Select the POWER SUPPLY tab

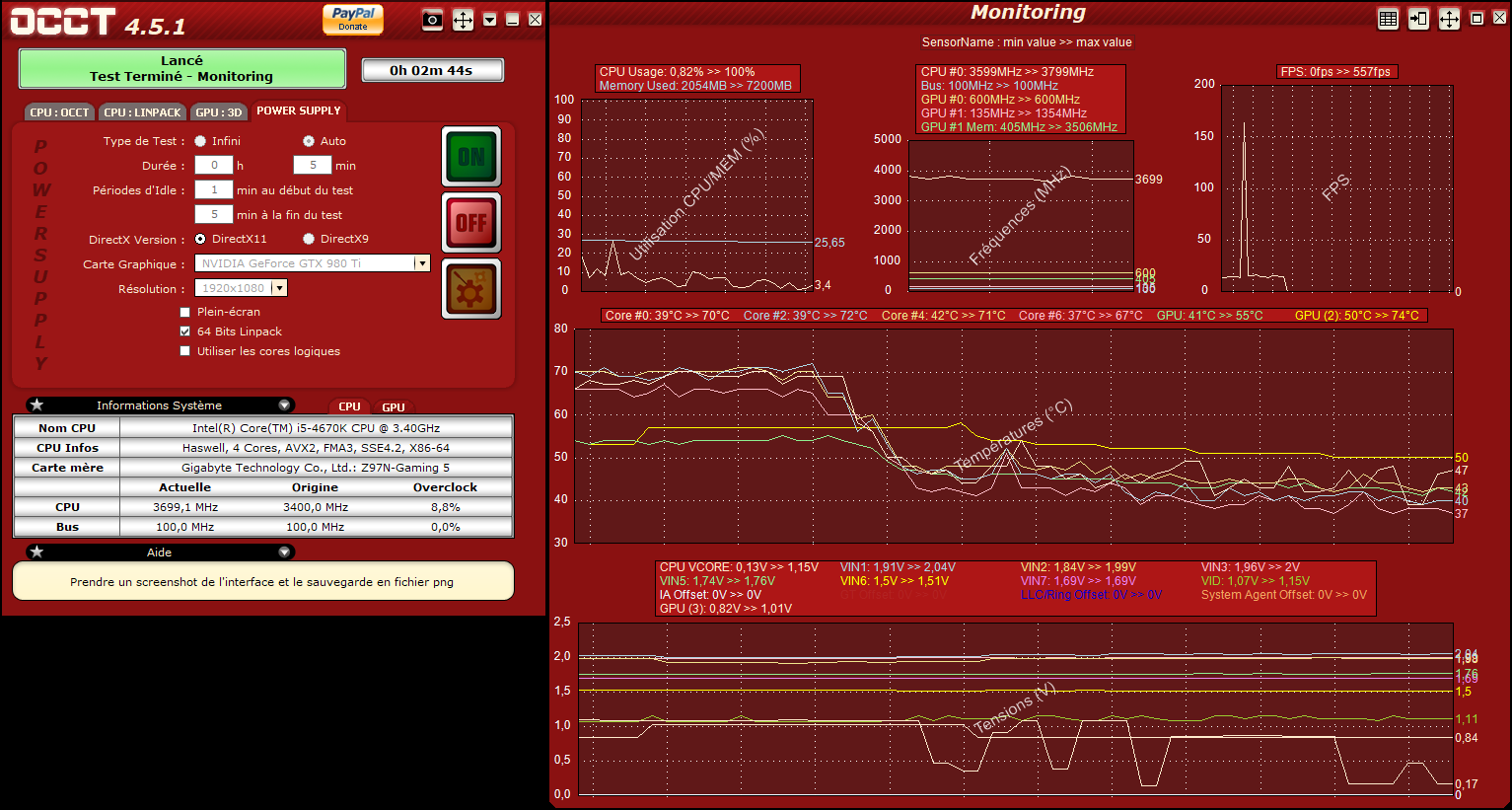click(299, 111)
